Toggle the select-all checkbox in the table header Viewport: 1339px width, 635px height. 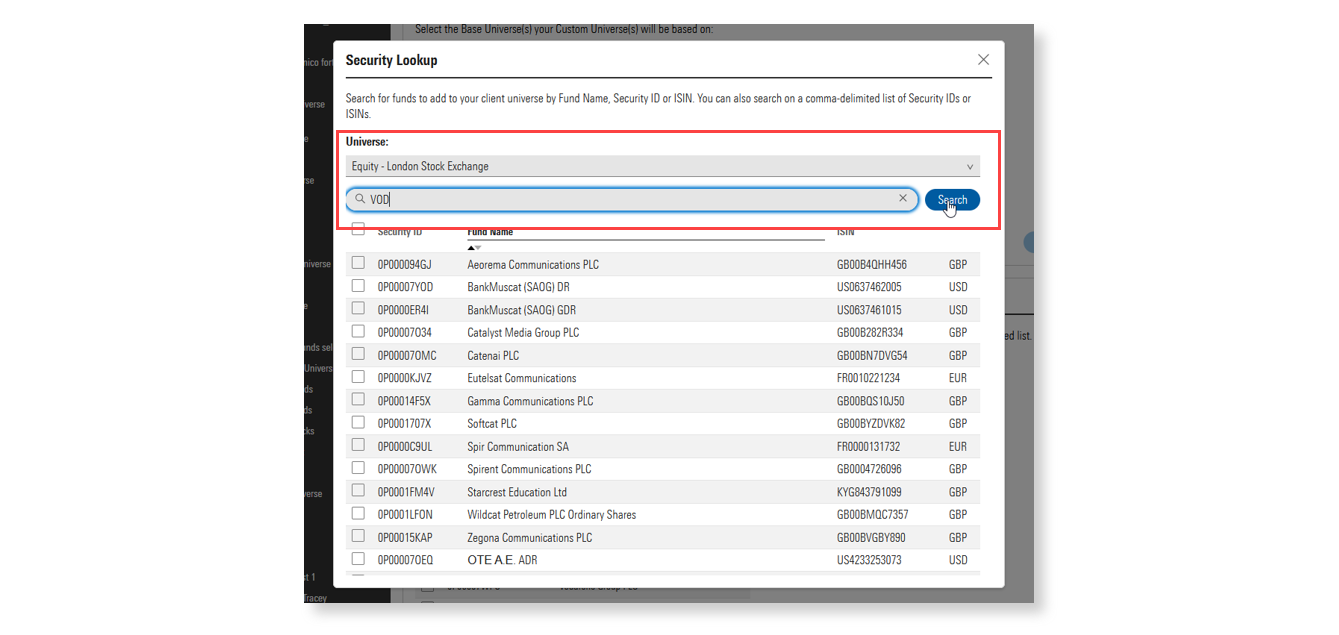(x=358, y=229)
